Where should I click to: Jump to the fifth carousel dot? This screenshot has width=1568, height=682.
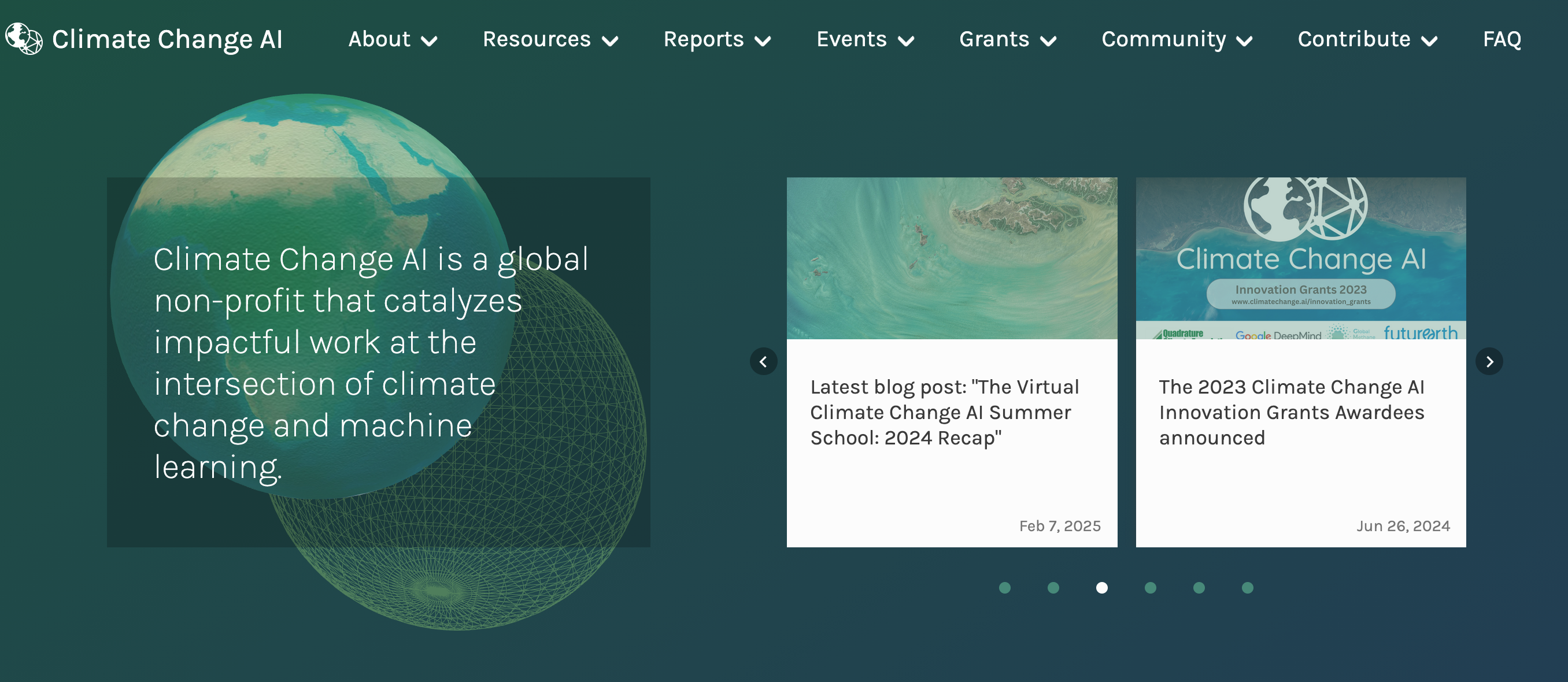coord(1199,587)
